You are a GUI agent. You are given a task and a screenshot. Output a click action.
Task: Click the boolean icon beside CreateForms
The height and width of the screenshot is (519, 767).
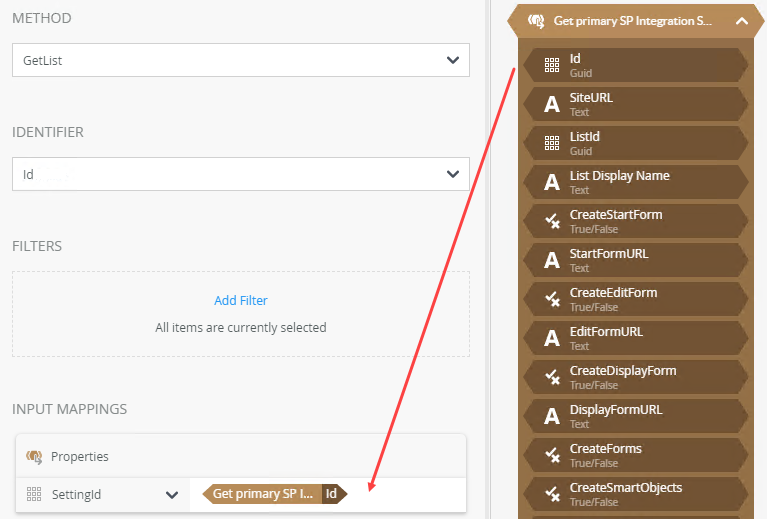point(552,455)
